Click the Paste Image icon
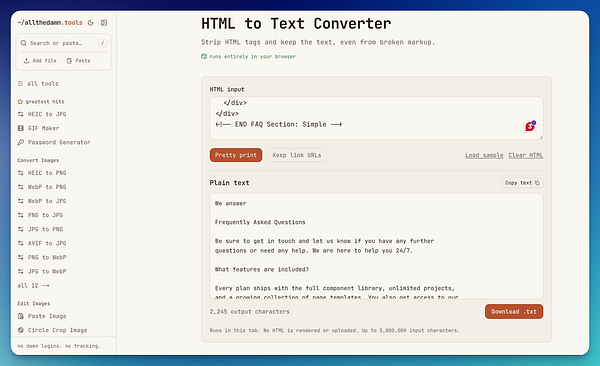Screen dimensions: 600x366 click(x=21, y=316)
